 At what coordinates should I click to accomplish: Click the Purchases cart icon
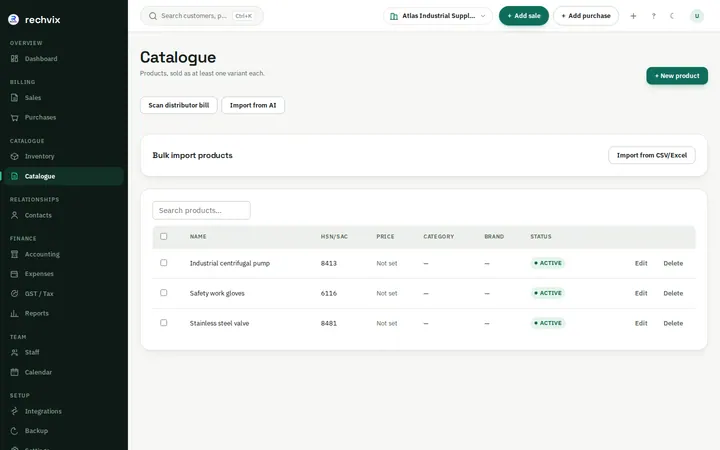coord(15,118)
